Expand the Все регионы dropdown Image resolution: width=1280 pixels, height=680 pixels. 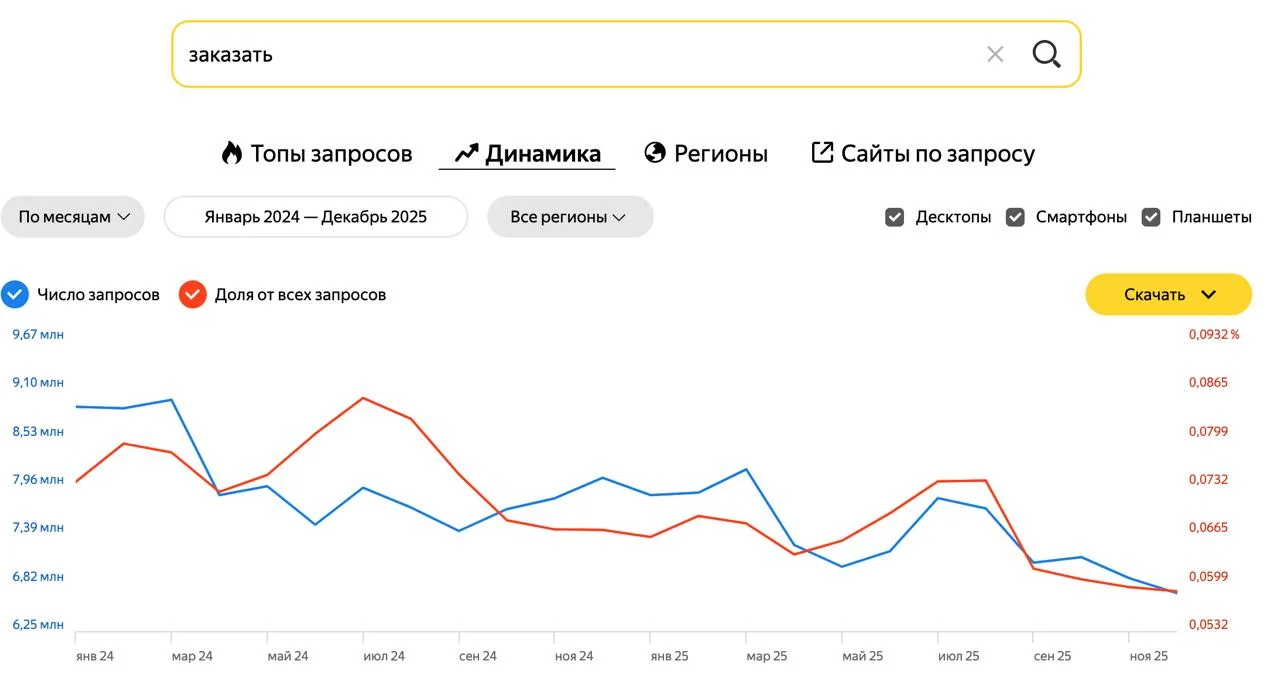(569, 217)
